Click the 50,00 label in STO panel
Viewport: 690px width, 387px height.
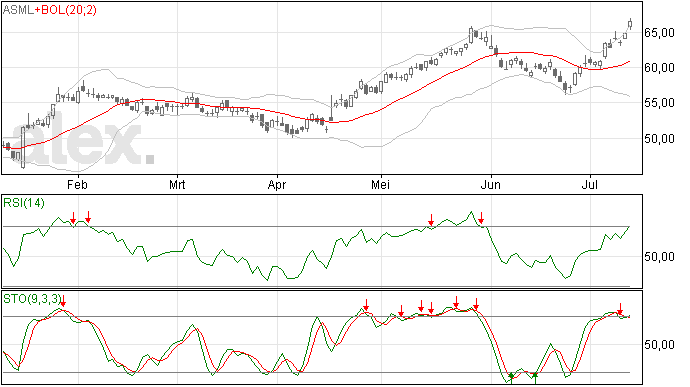(x=659, y=345)
